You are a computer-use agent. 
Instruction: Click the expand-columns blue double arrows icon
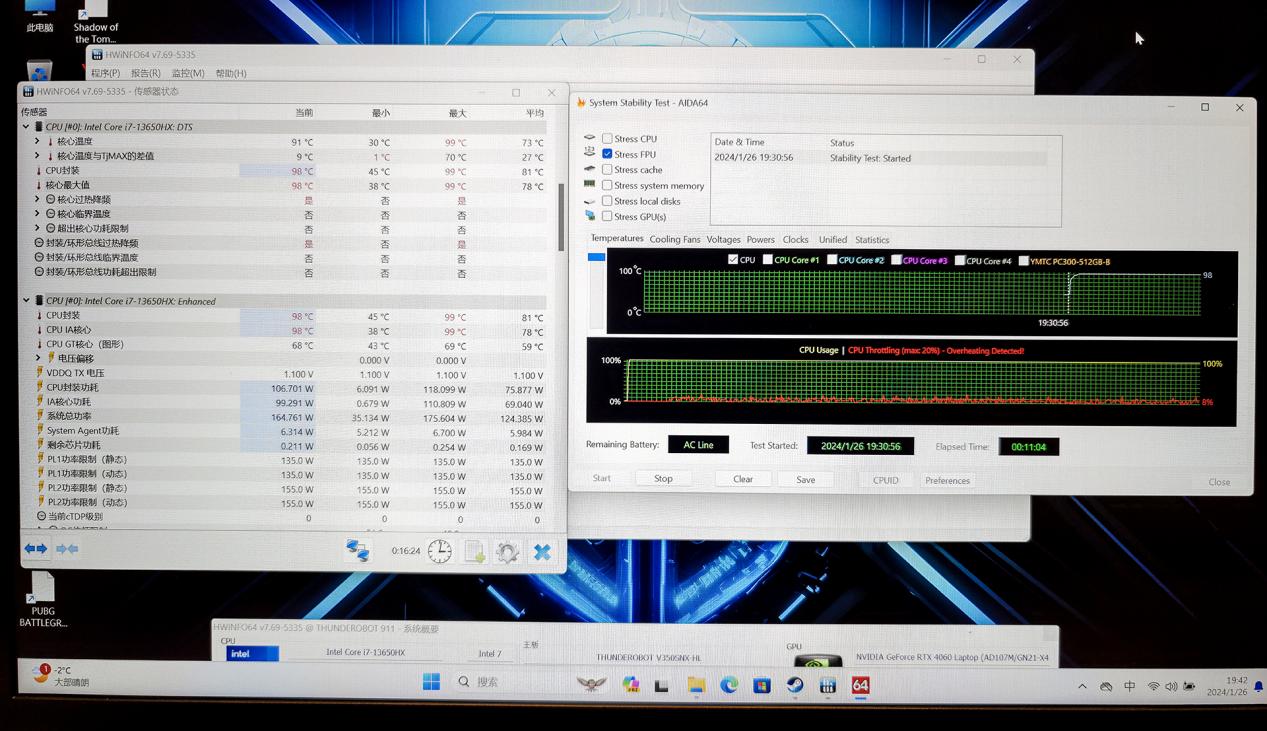[36, 549]
